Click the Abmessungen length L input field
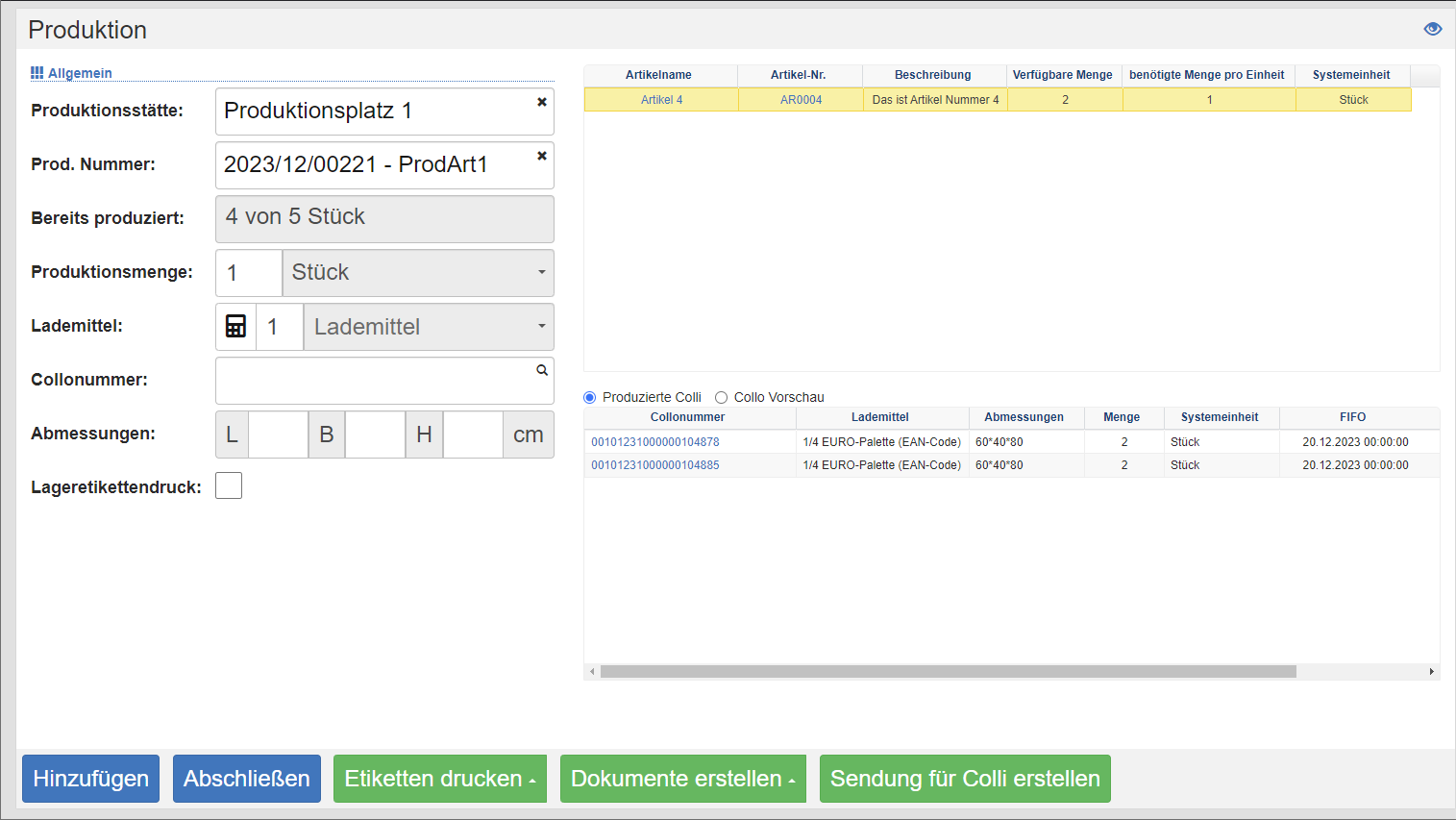Viewport: 1456px width, 820px height. pos(278,435)
